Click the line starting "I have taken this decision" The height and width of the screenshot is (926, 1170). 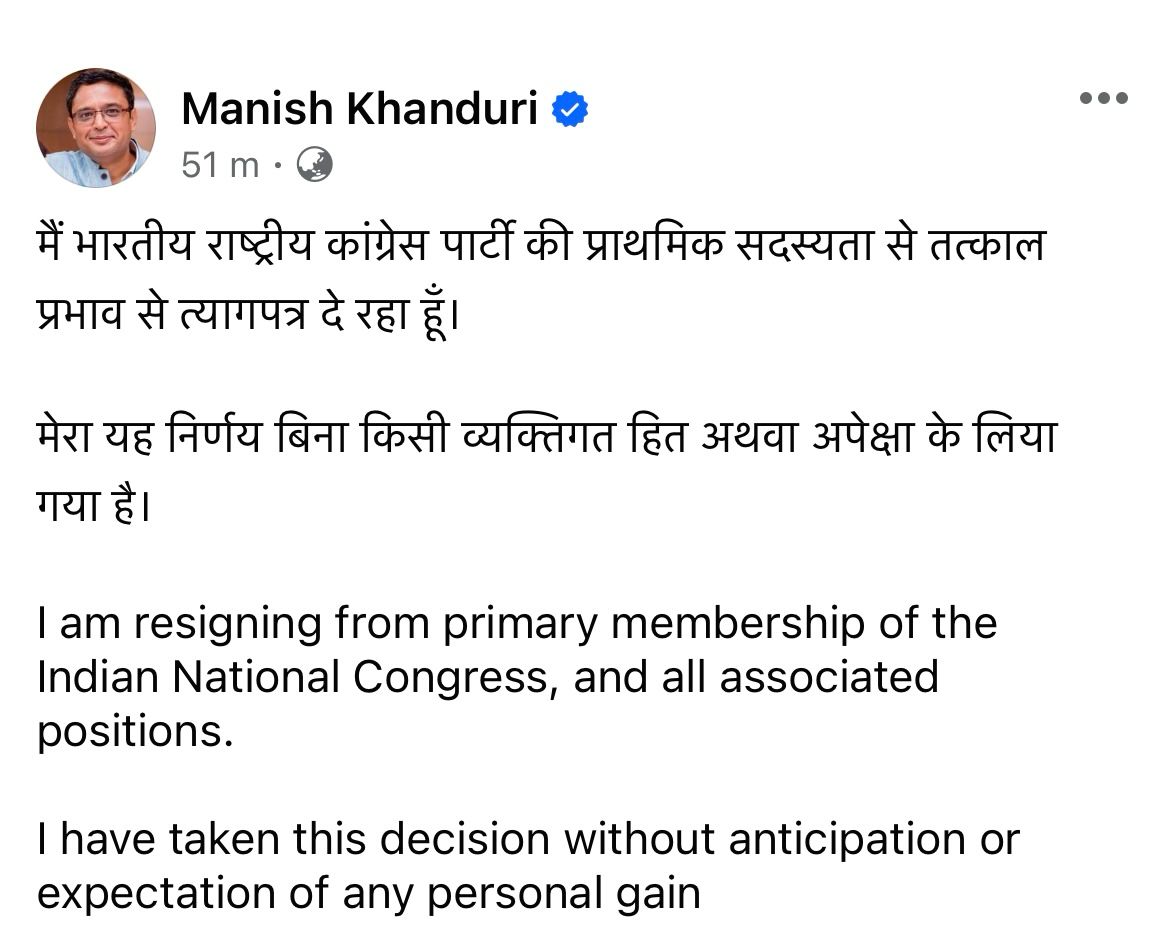pos(528,839)
